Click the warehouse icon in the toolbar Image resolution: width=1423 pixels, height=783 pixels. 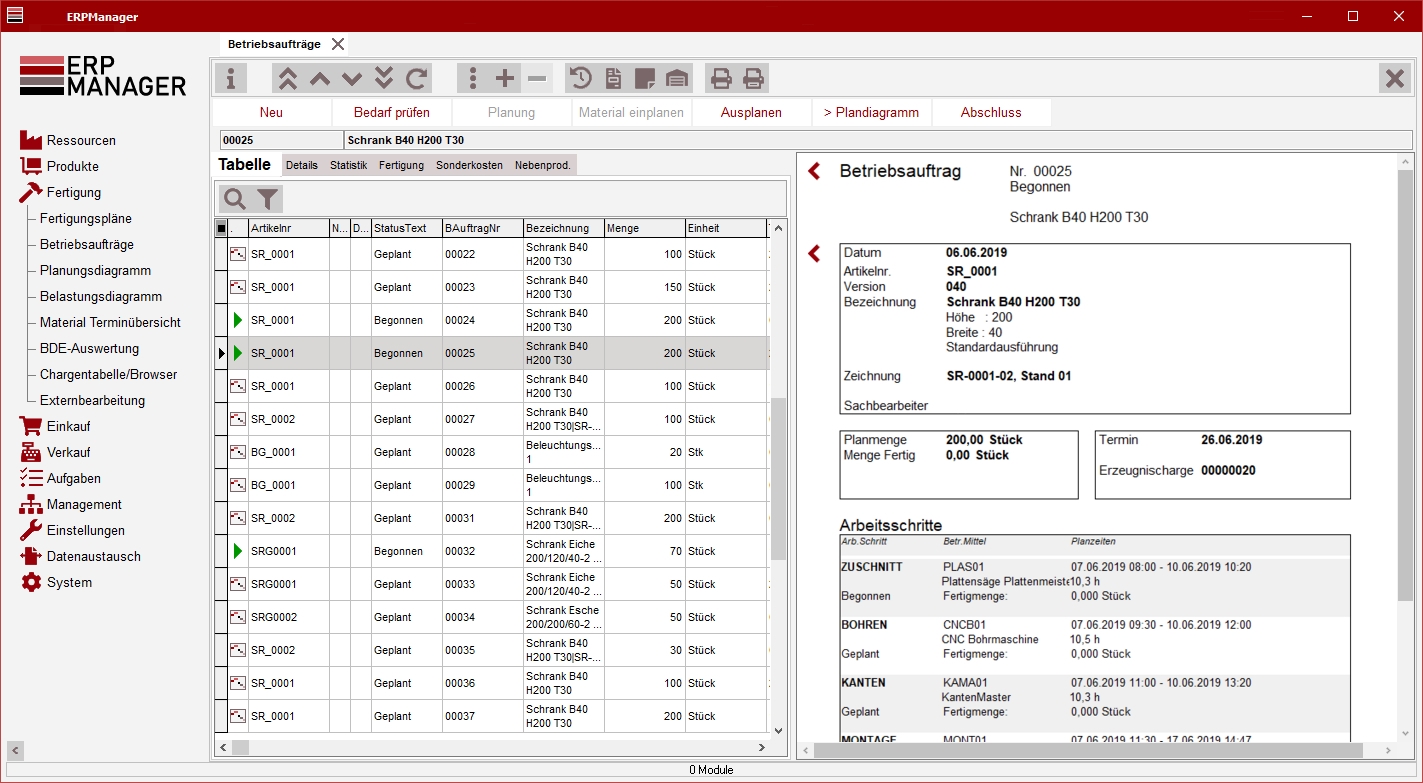point(677,78)
